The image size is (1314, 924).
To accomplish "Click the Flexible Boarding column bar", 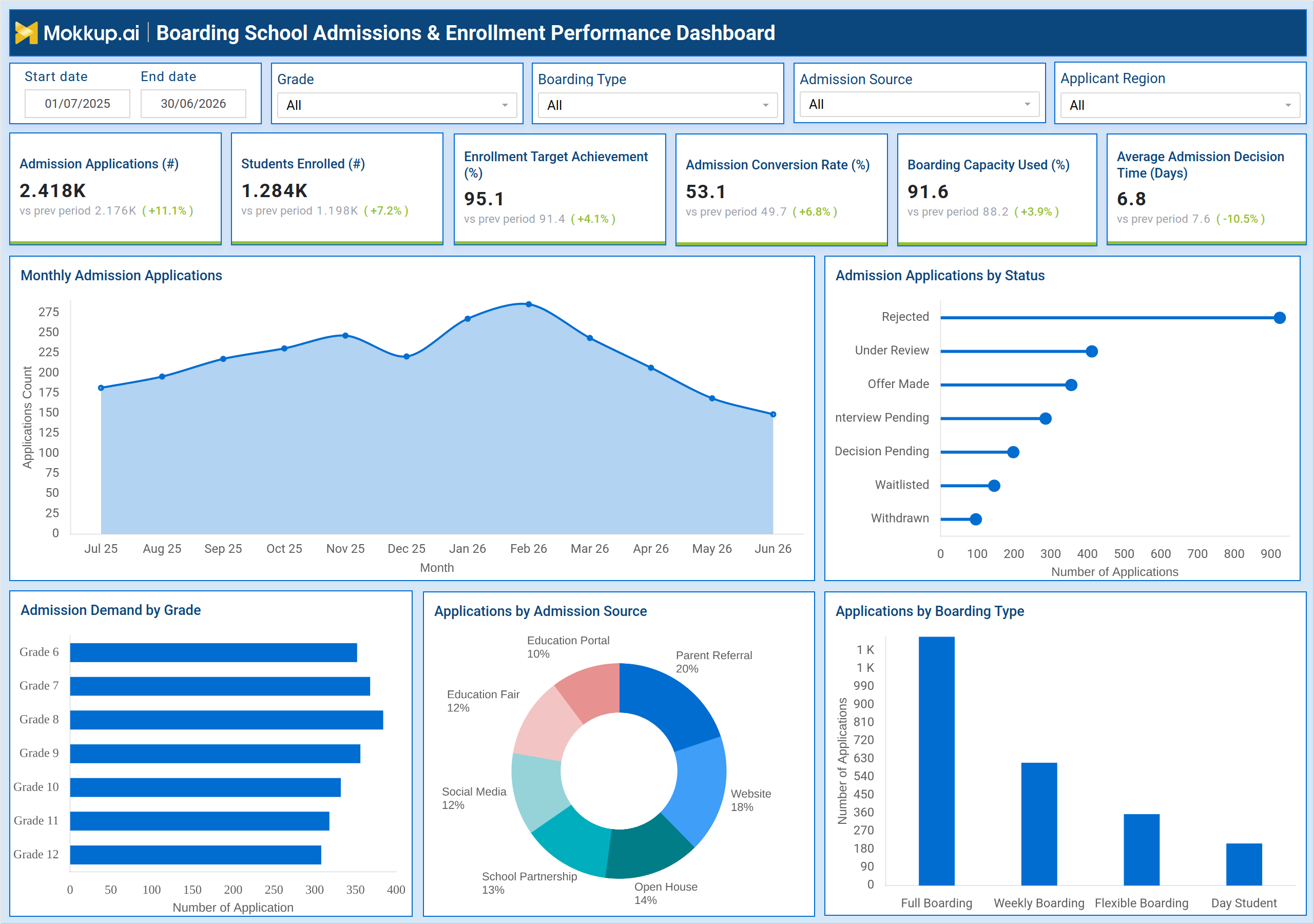I will [1141, 850].
